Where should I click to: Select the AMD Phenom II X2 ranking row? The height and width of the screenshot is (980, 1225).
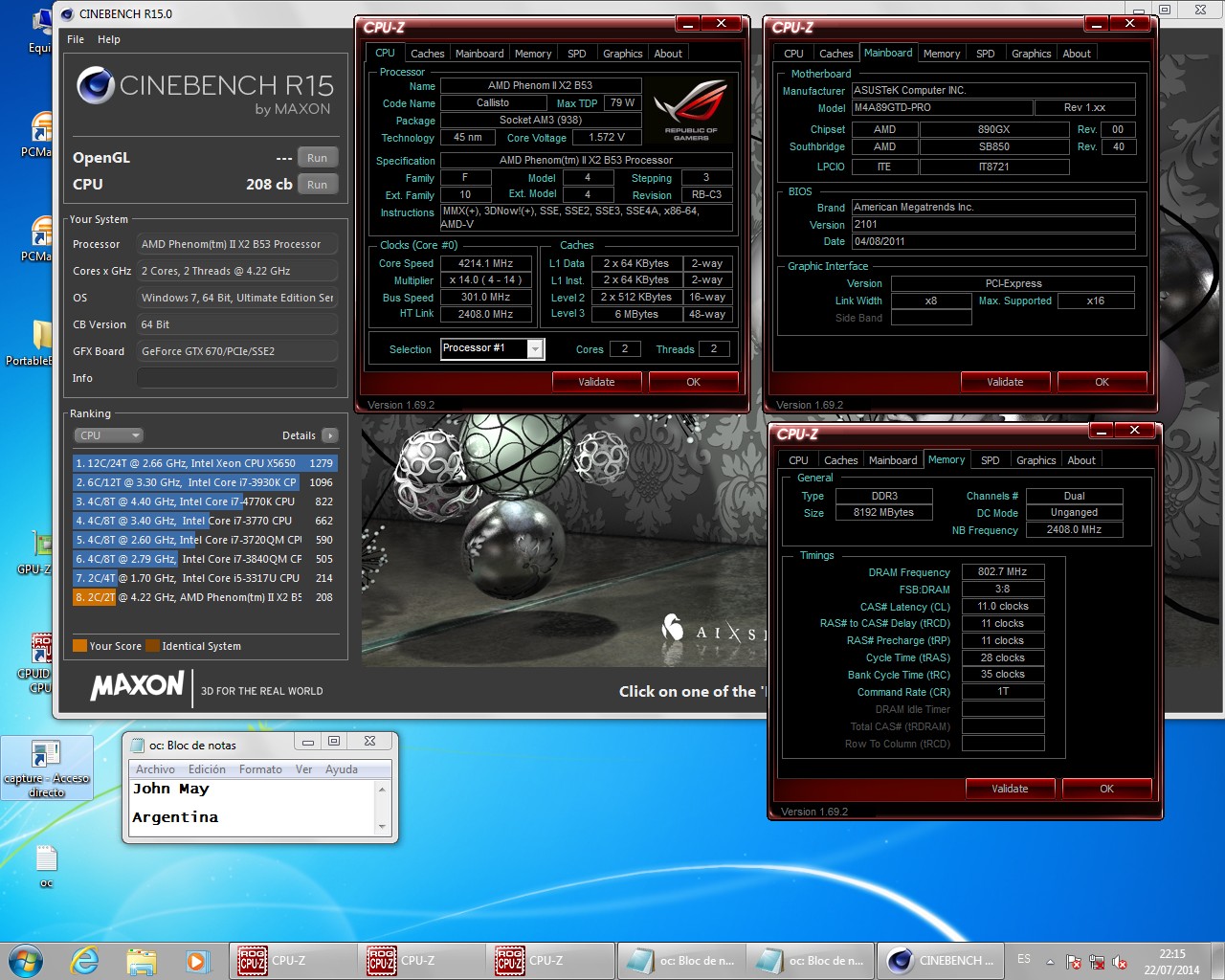(204, 597)
